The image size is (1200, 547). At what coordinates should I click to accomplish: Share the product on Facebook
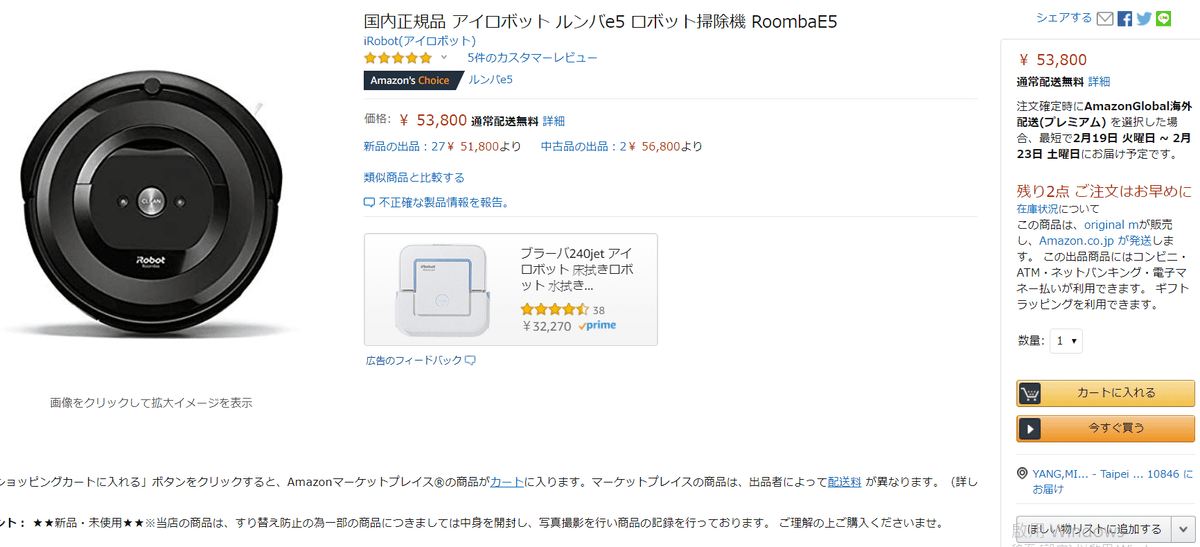1125,18
